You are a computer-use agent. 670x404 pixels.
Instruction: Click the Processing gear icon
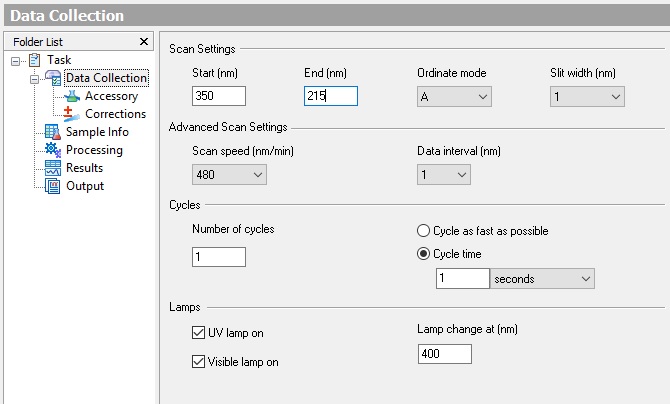(52, 151)
